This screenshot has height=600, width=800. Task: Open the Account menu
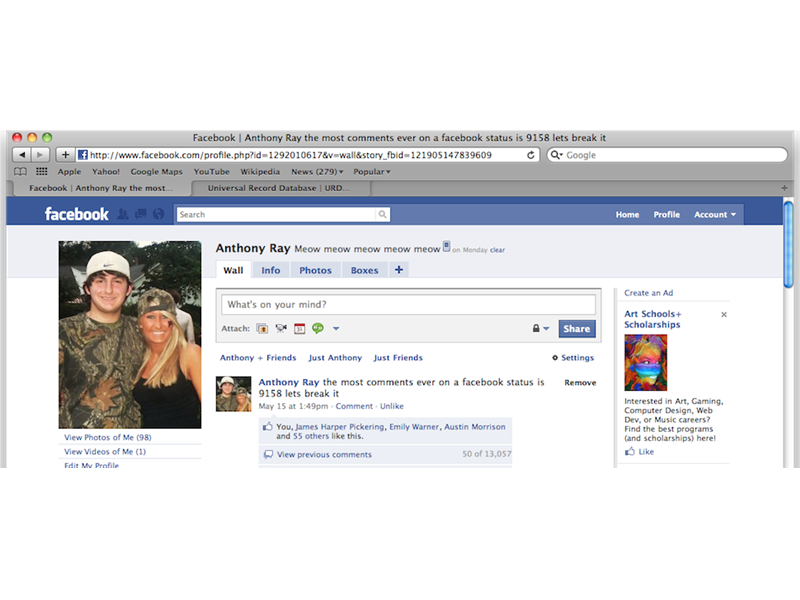714,214
